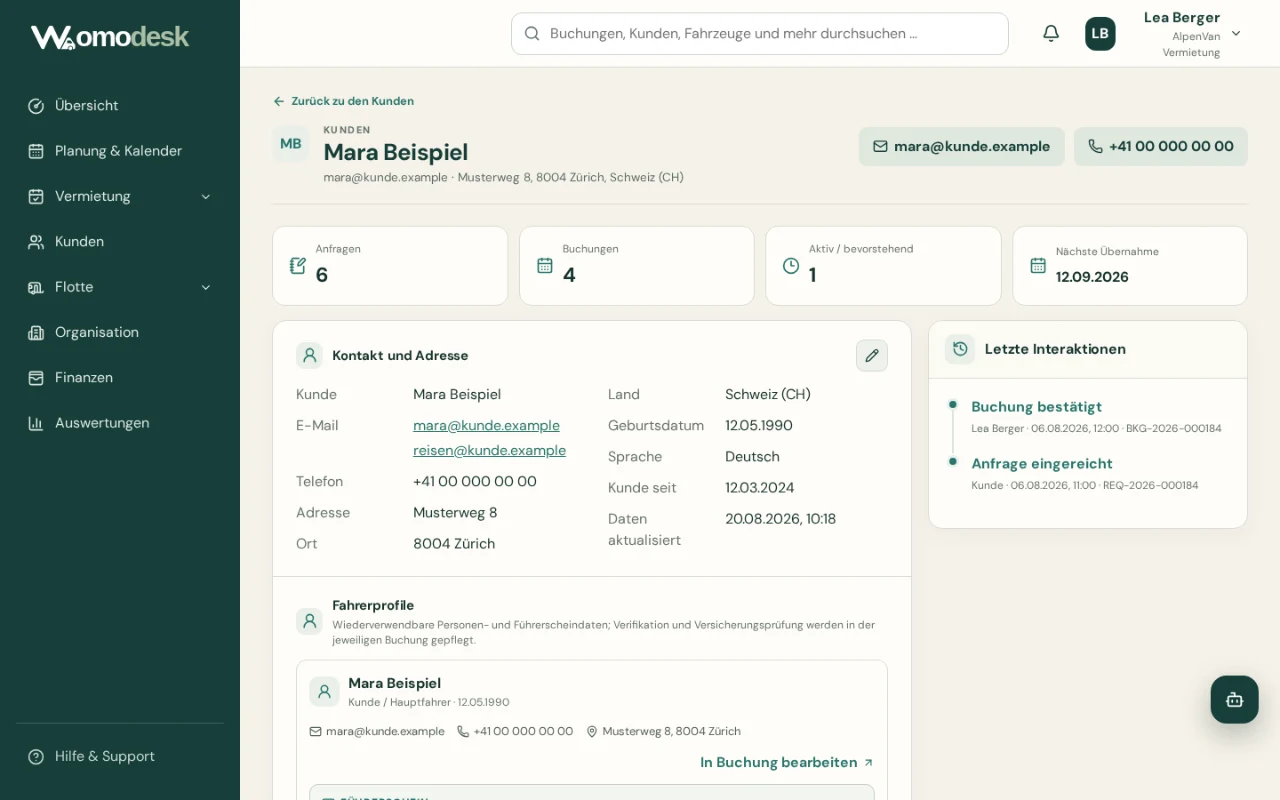Viewport: 1280px width, 800px height.
Task: Open Organisation page
Action: tap(120, 332)
